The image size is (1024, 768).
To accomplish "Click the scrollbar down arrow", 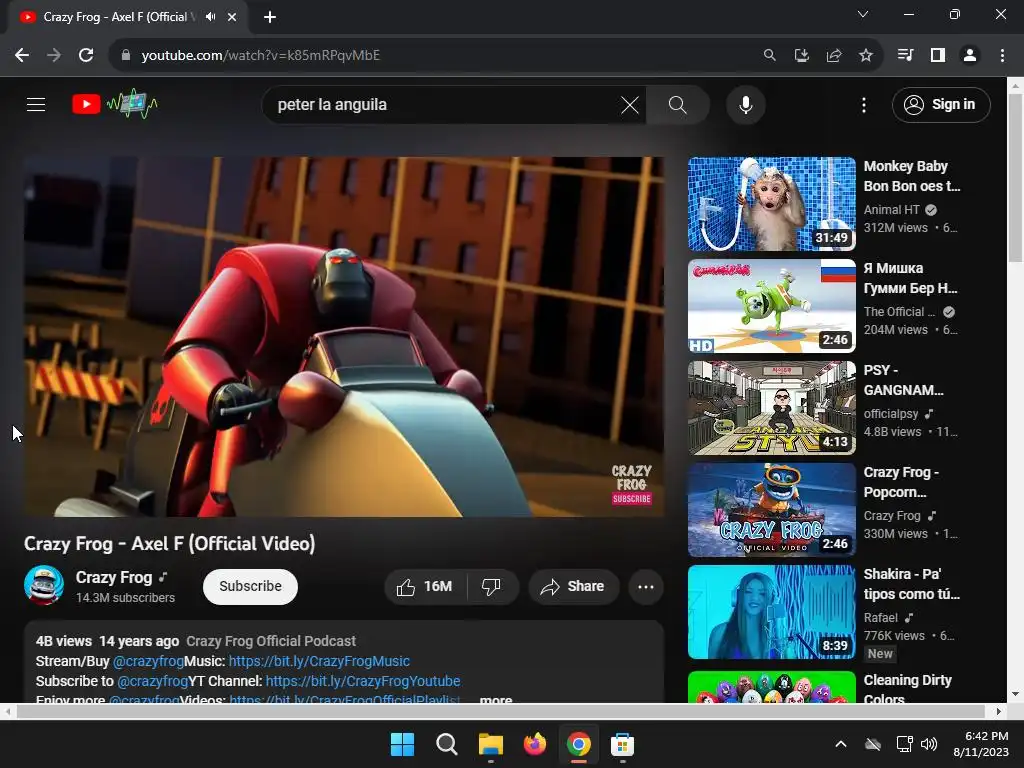I will click(1016, 694).
